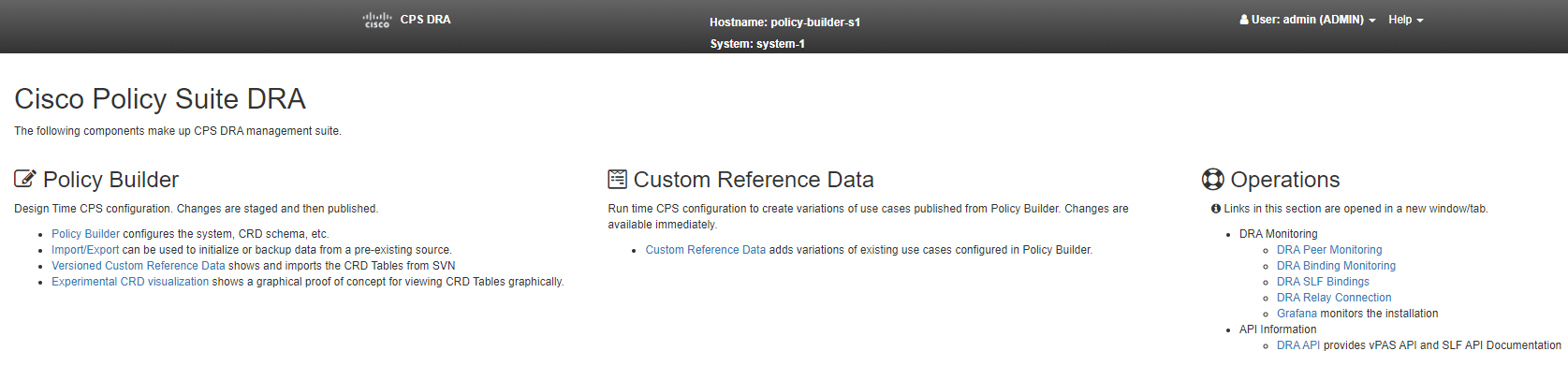
Task: Open Versioned Custom Reference Data link
Action: click(139, 266)
